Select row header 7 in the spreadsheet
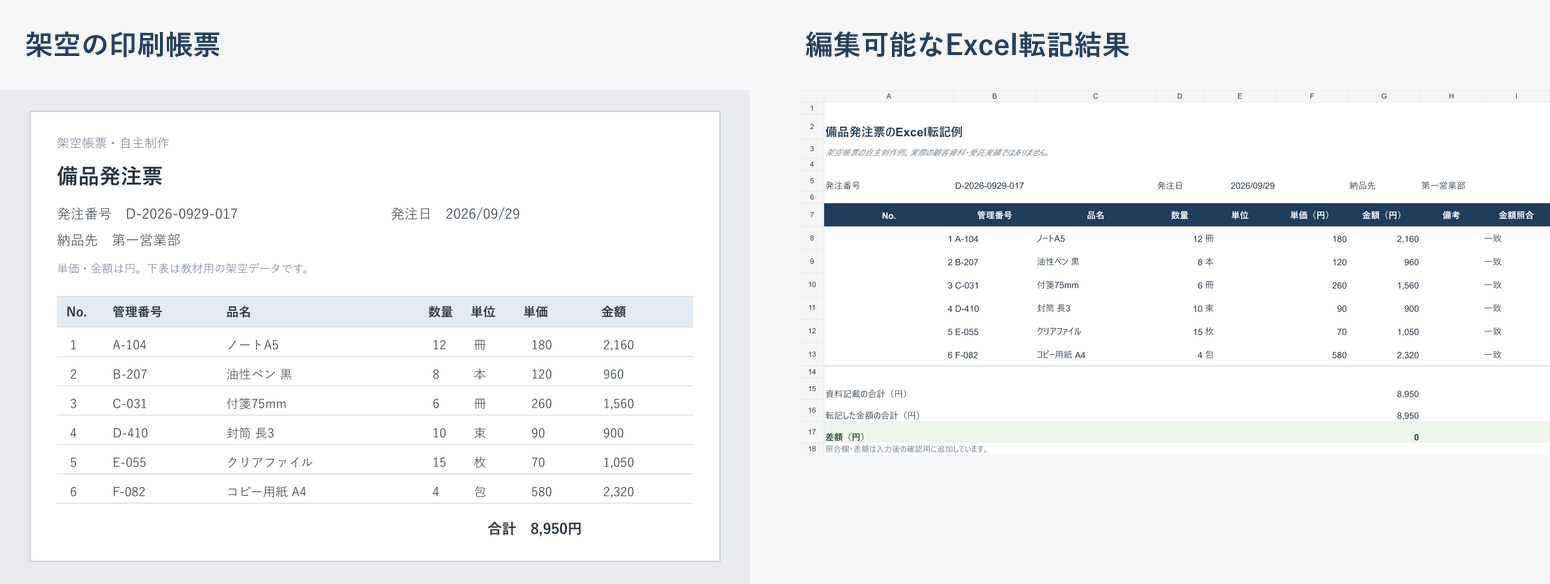 click(812, 215)
